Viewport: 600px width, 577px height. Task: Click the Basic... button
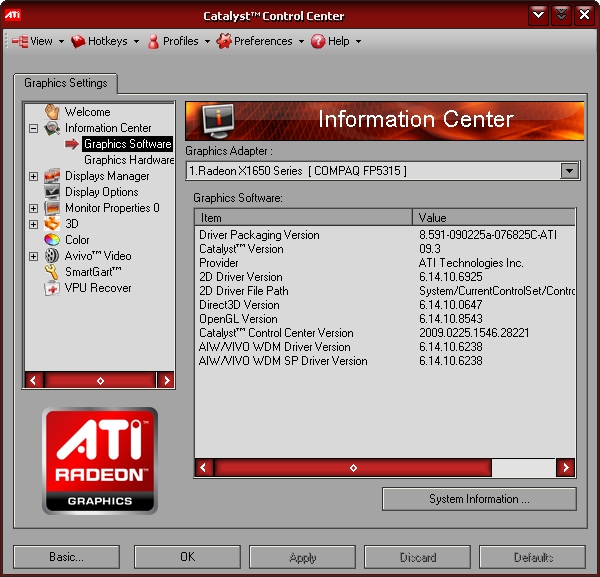[67, 557]
